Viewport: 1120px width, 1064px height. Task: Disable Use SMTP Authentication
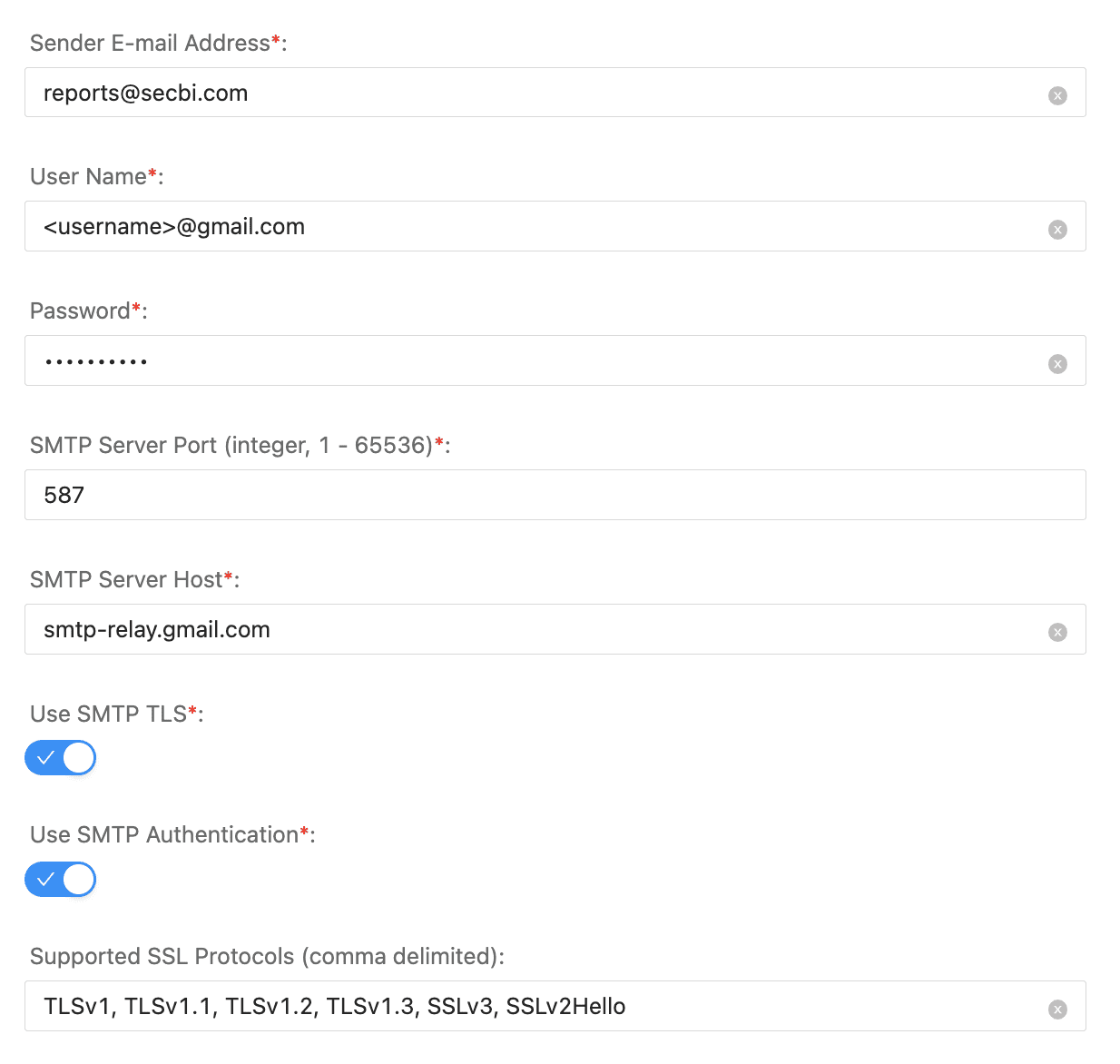pos(60,879)
